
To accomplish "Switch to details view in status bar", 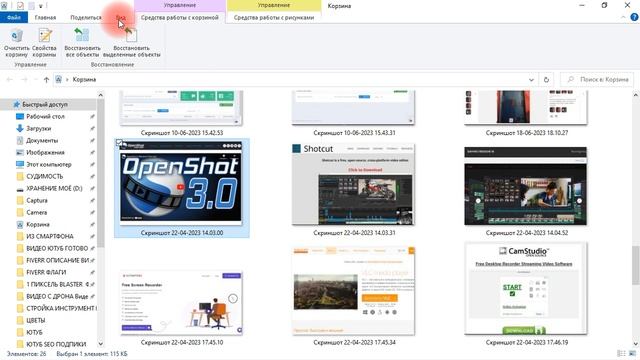I will [x=622, y=353].
